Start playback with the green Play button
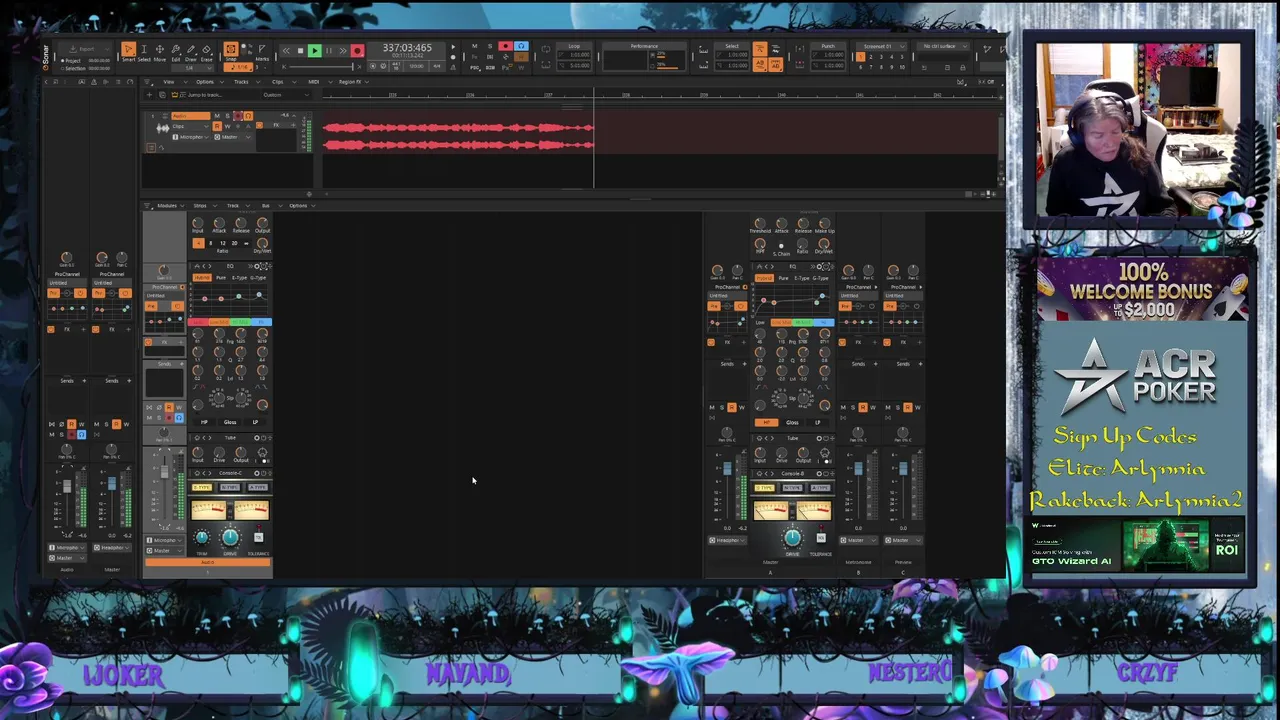Screen dimensions: 1280x720 pos(315,51)
